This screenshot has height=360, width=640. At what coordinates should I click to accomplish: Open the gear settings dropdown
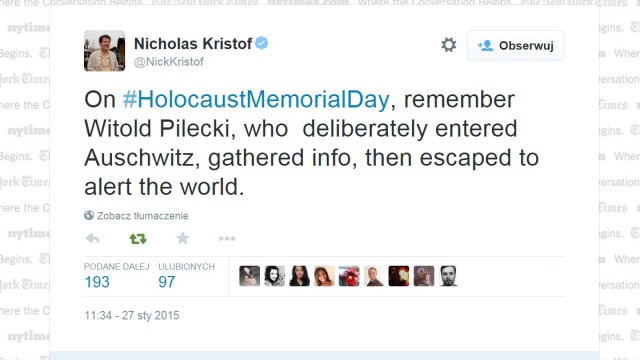click(449, 45)
